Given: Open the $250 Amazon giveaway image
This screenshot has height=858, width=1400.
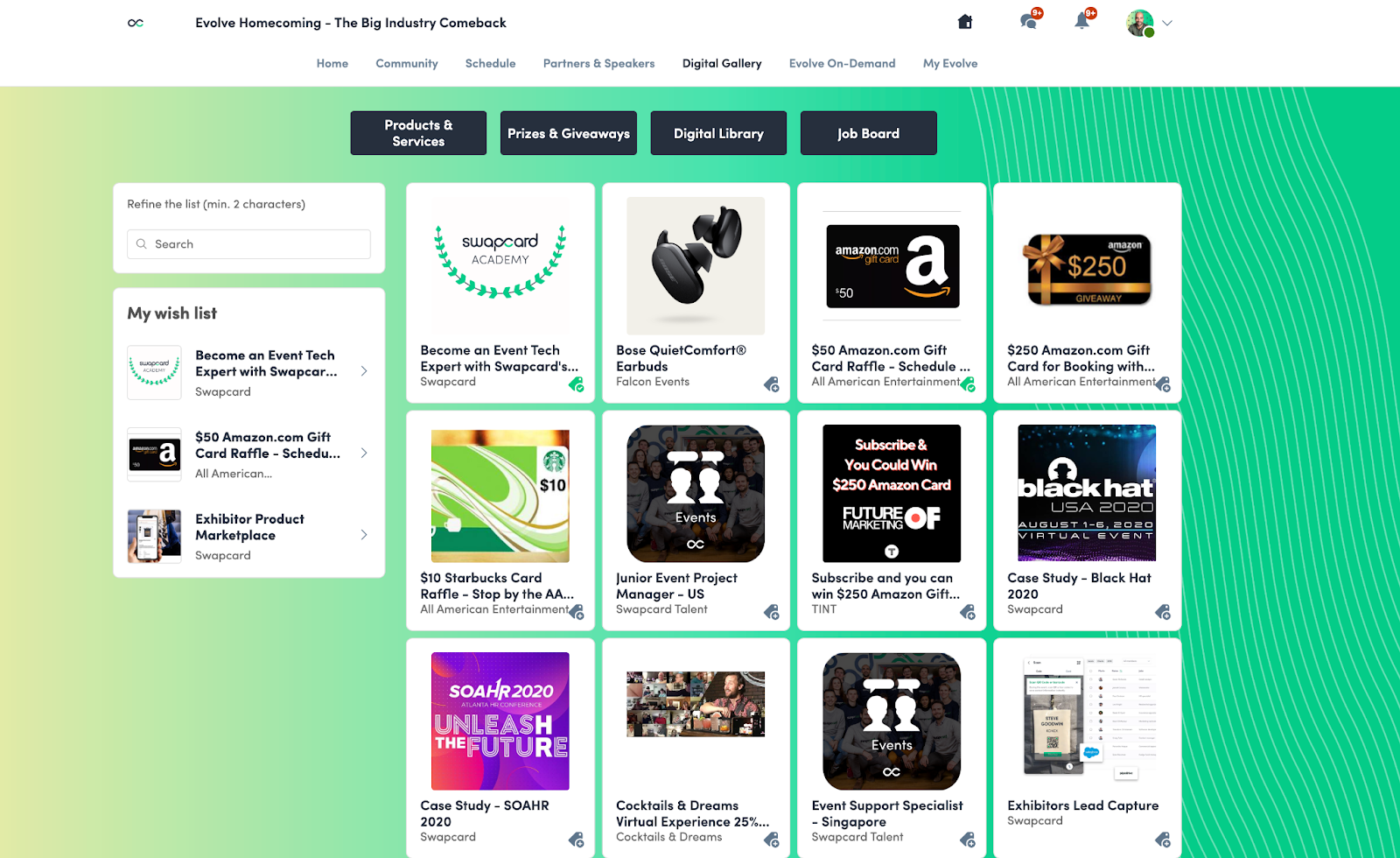Looking at the screenshot, I should click(x=1088, y=265).
